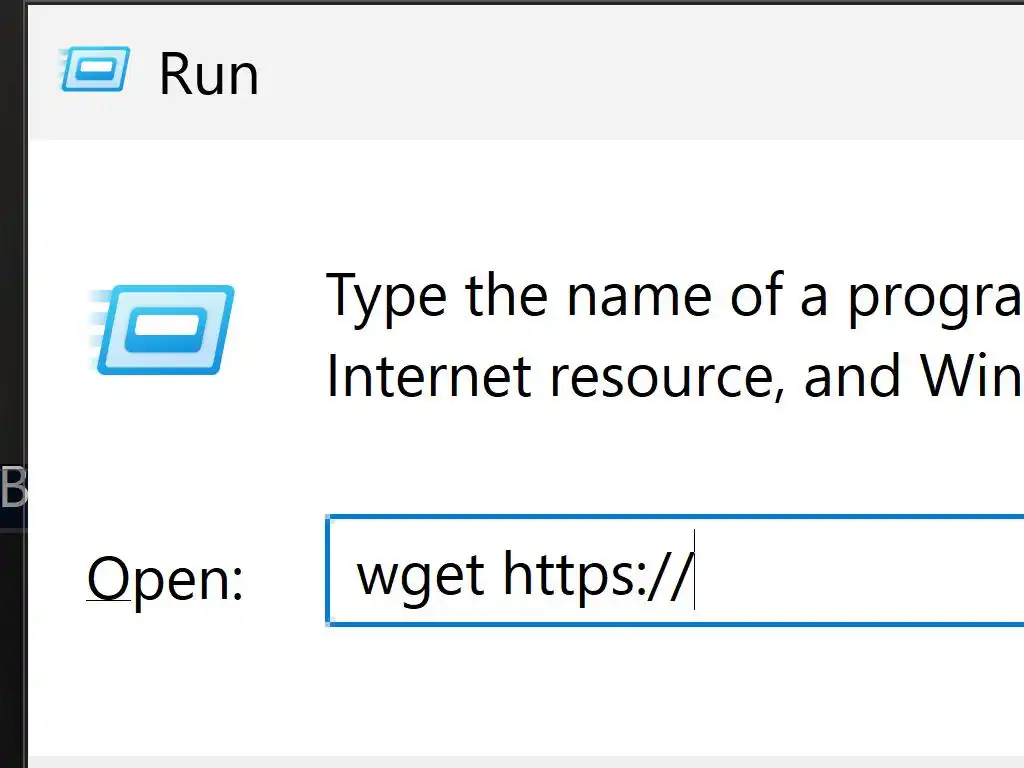
Task: Place cursor on the word wget
Action: point(420,576)
